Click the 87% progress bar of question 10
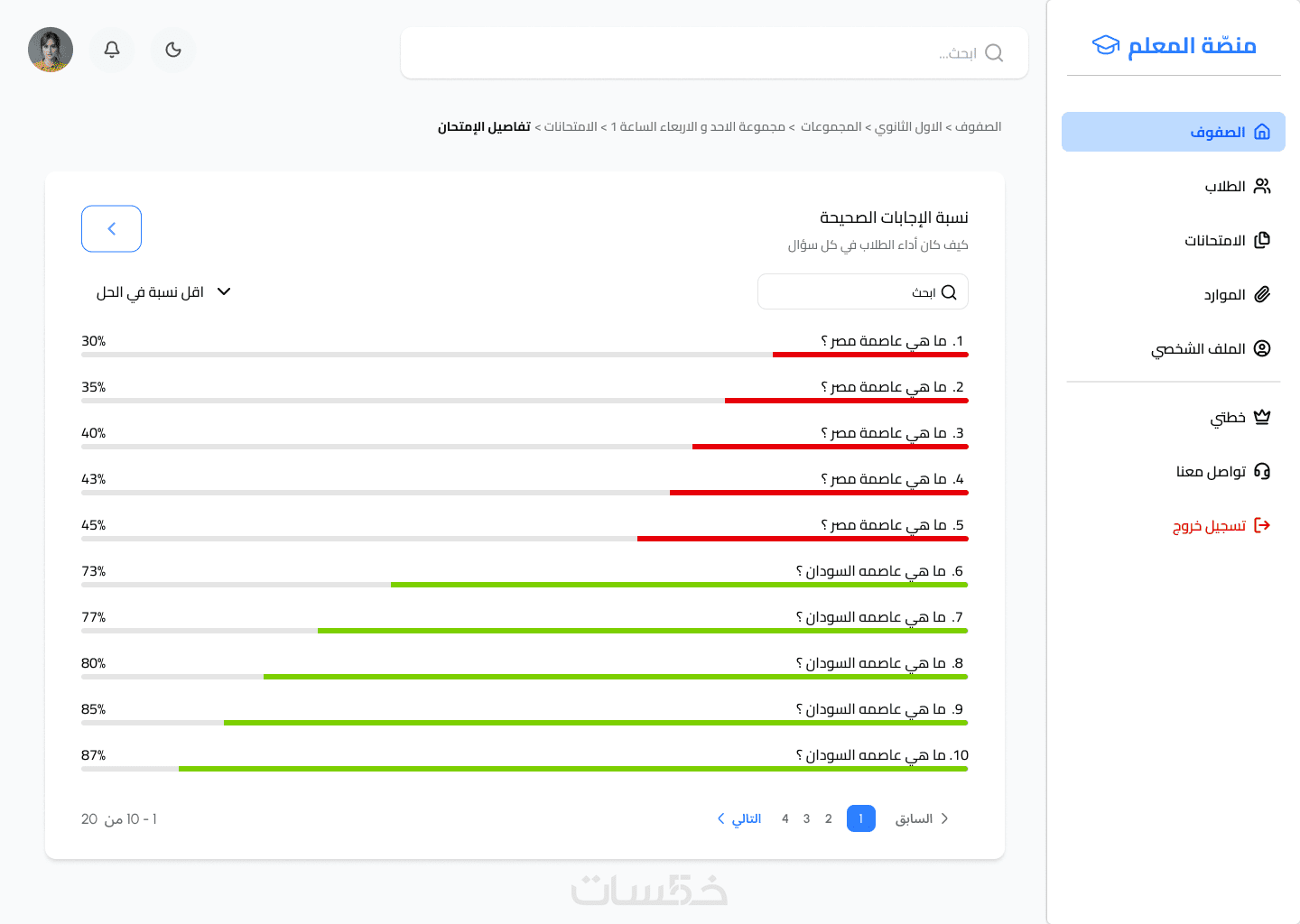The width and height of the screenshot is (1300, 924). (x=524, y=769)
